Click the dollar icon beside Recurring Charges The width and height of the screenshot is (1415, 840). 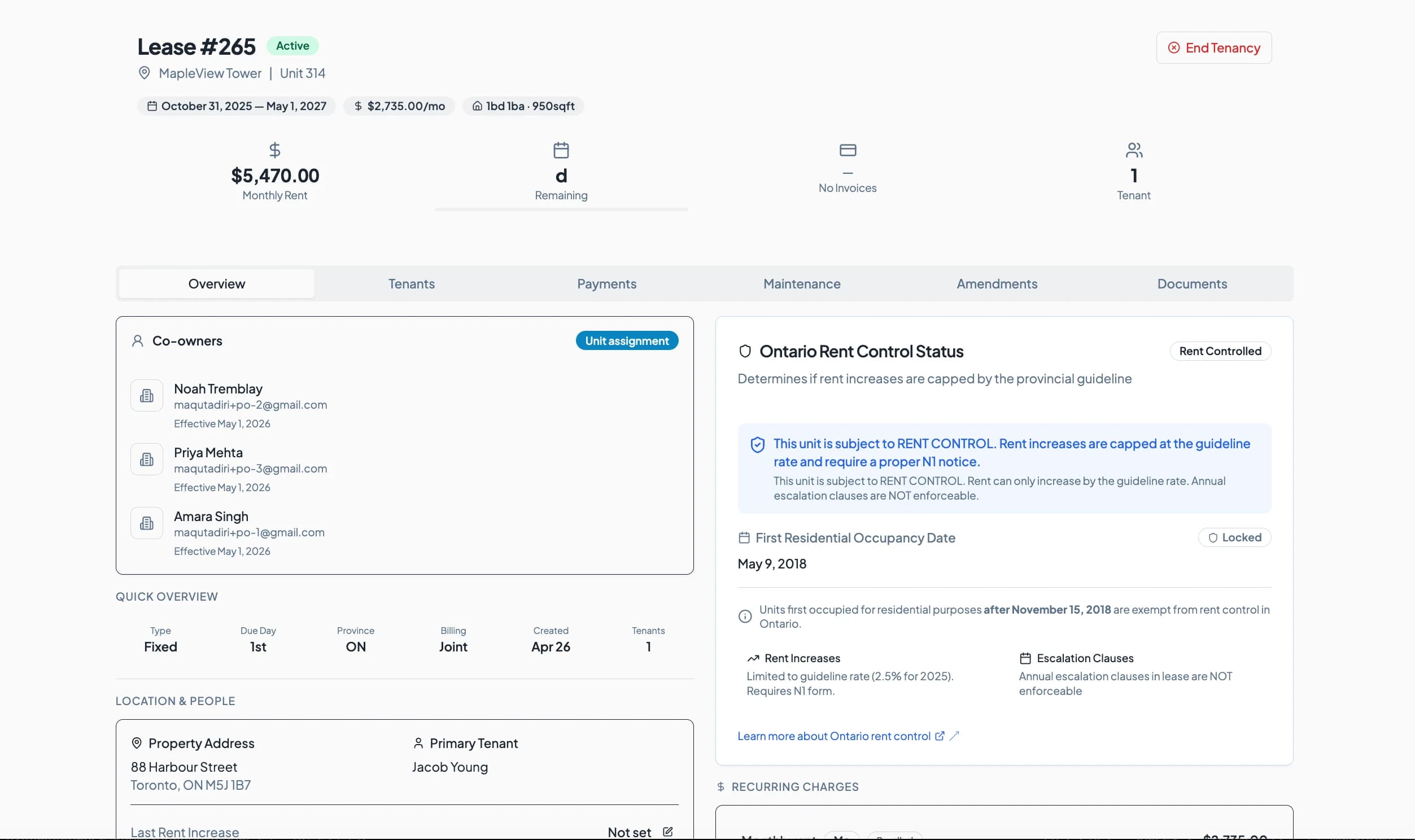tap(720, 787)
